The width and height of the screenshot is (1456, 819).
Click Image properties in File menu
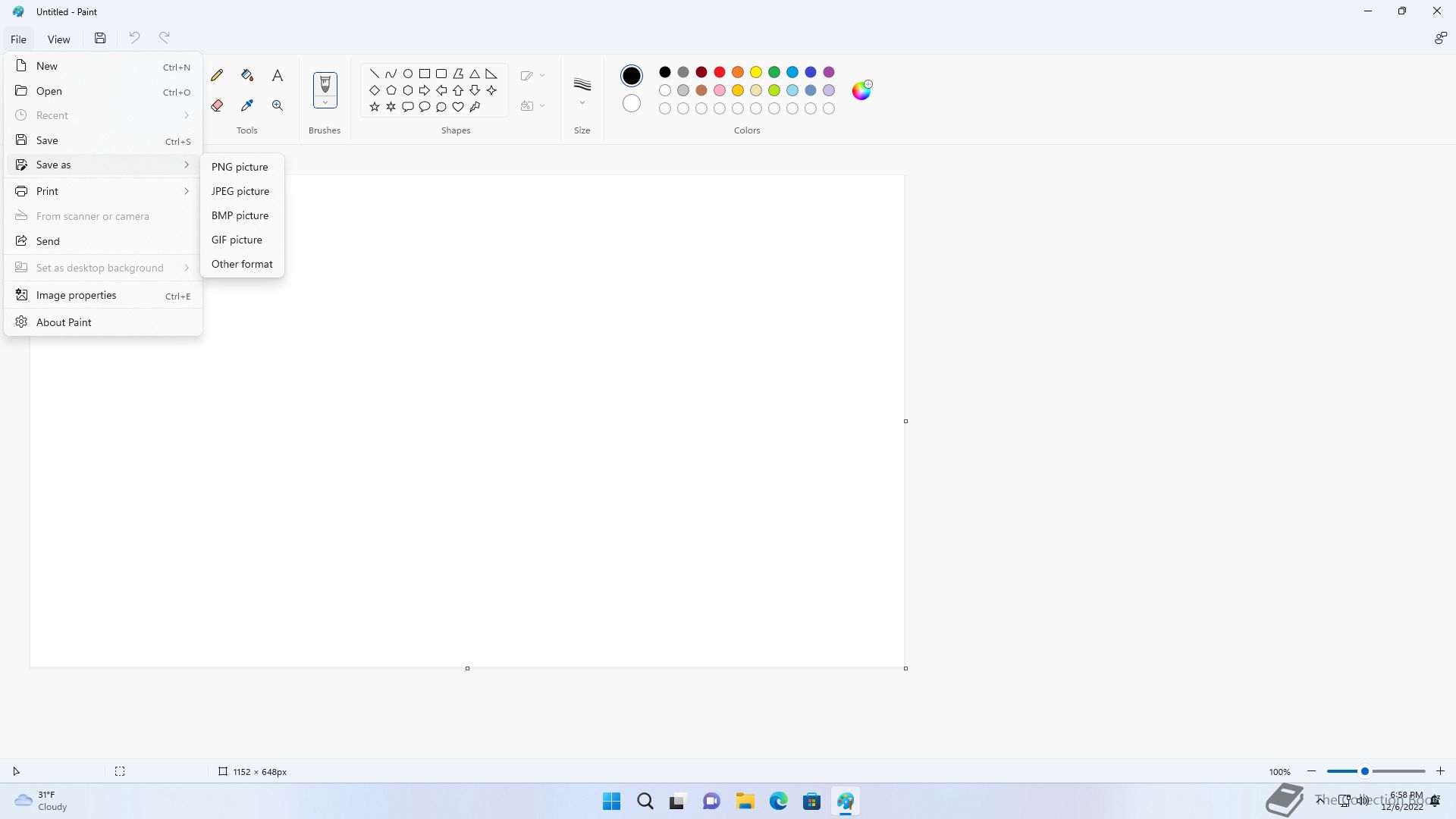76,295
